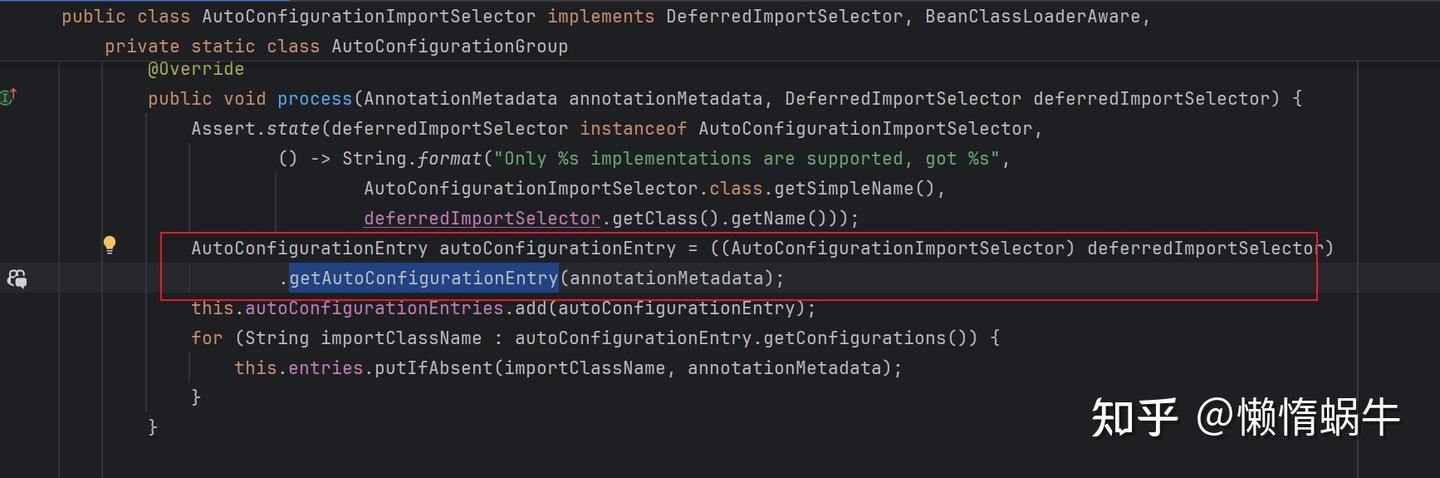Click the instanceof keyword
Viewport: 1440px width, 478px height.
634,128
